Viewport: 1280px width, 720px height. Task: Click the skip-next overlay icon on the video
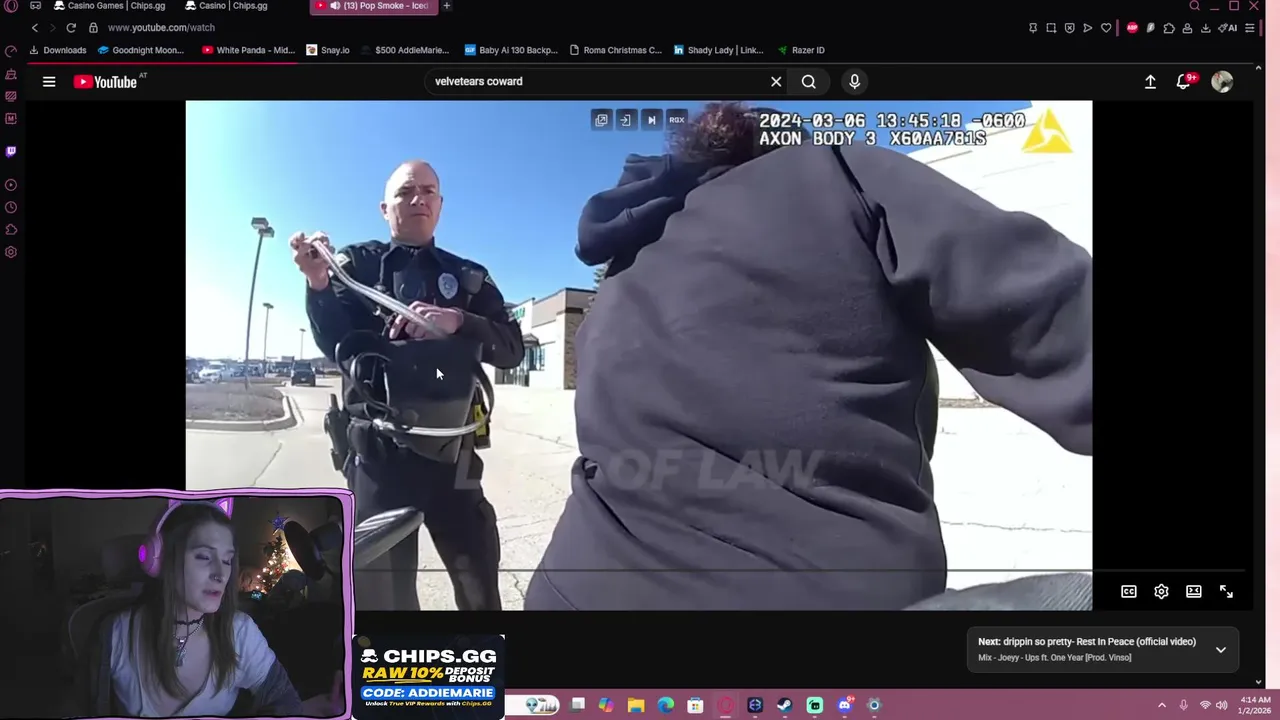tap(651, 120)
